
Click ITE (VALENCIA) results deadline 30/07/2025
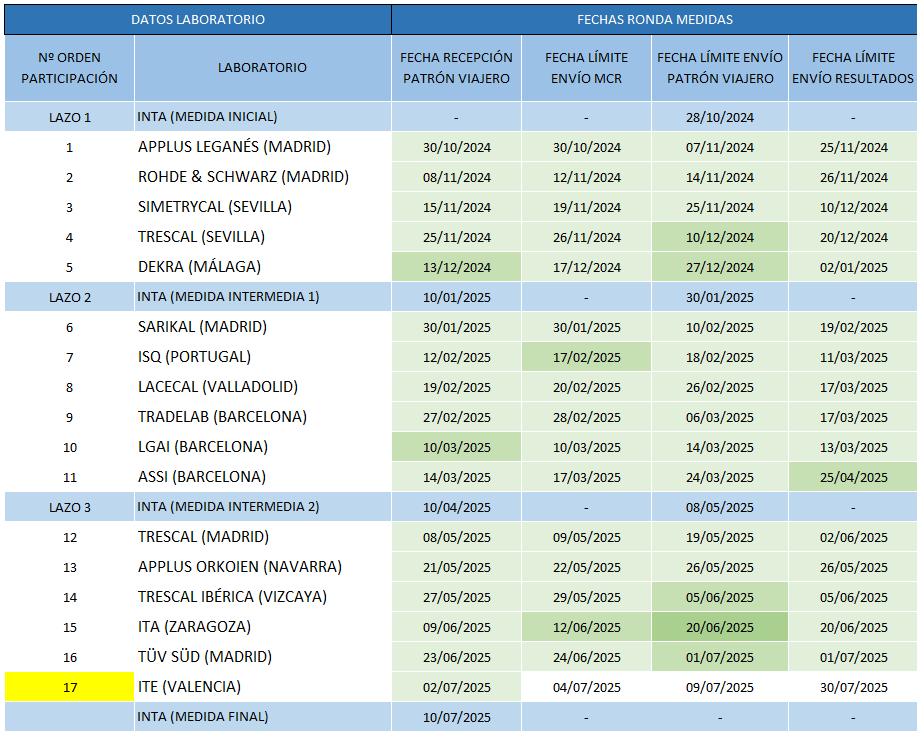853,687
